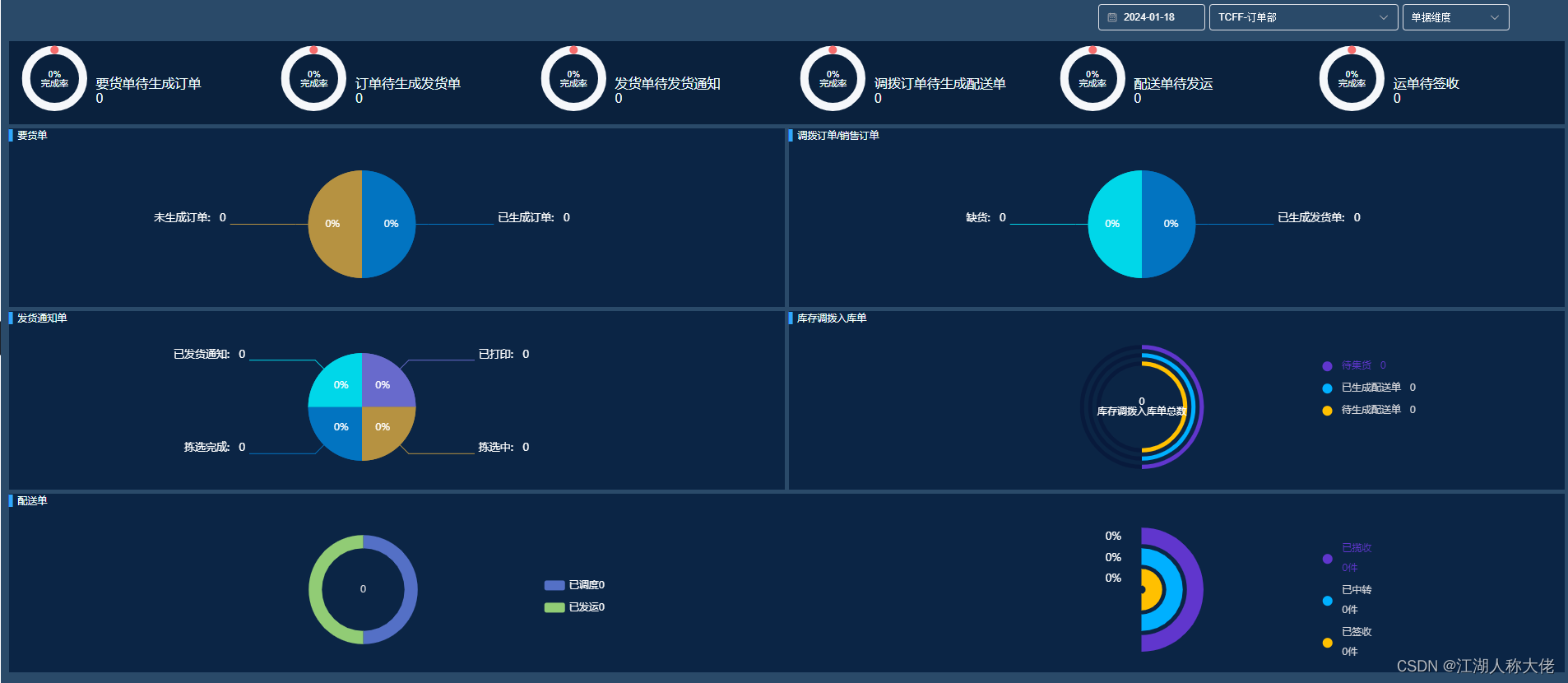
Task: Click the 要货单待生成订单 label text
Action: pos(148,83)
